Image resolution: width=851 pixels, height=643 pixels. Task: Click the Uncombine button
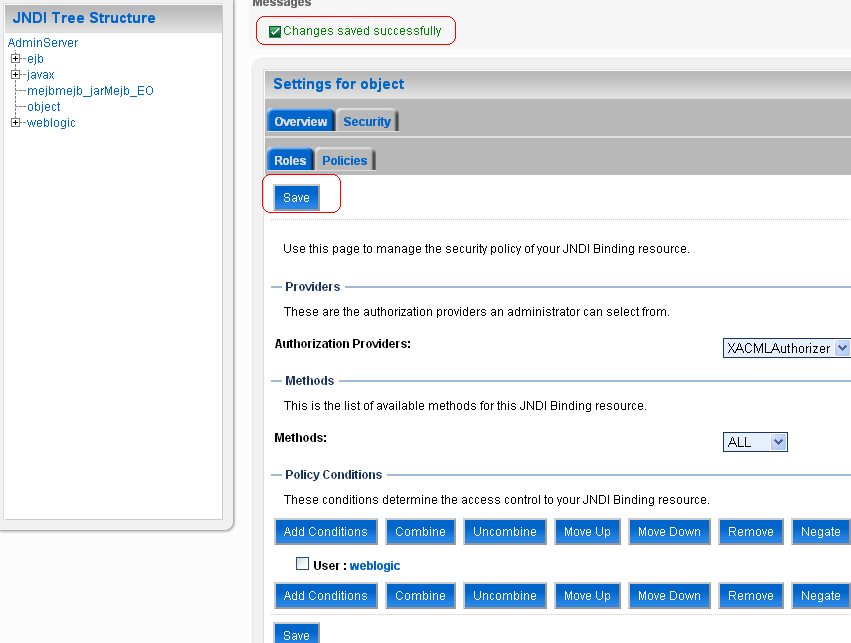pos(505,531)
